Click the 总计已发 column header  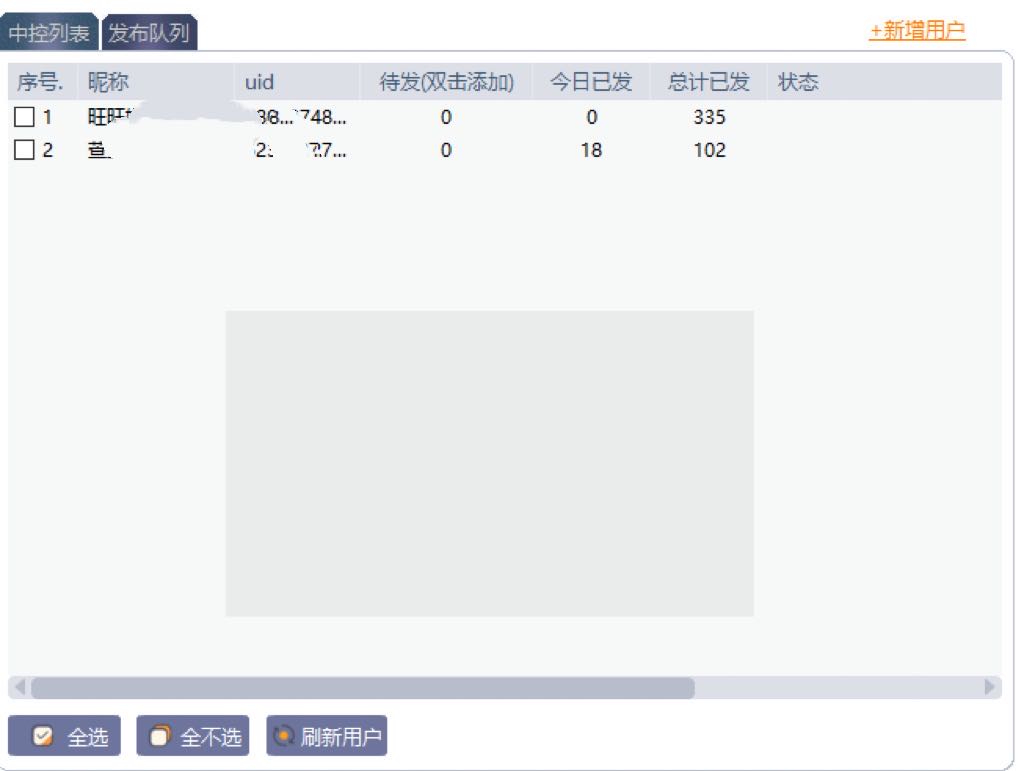708,82
